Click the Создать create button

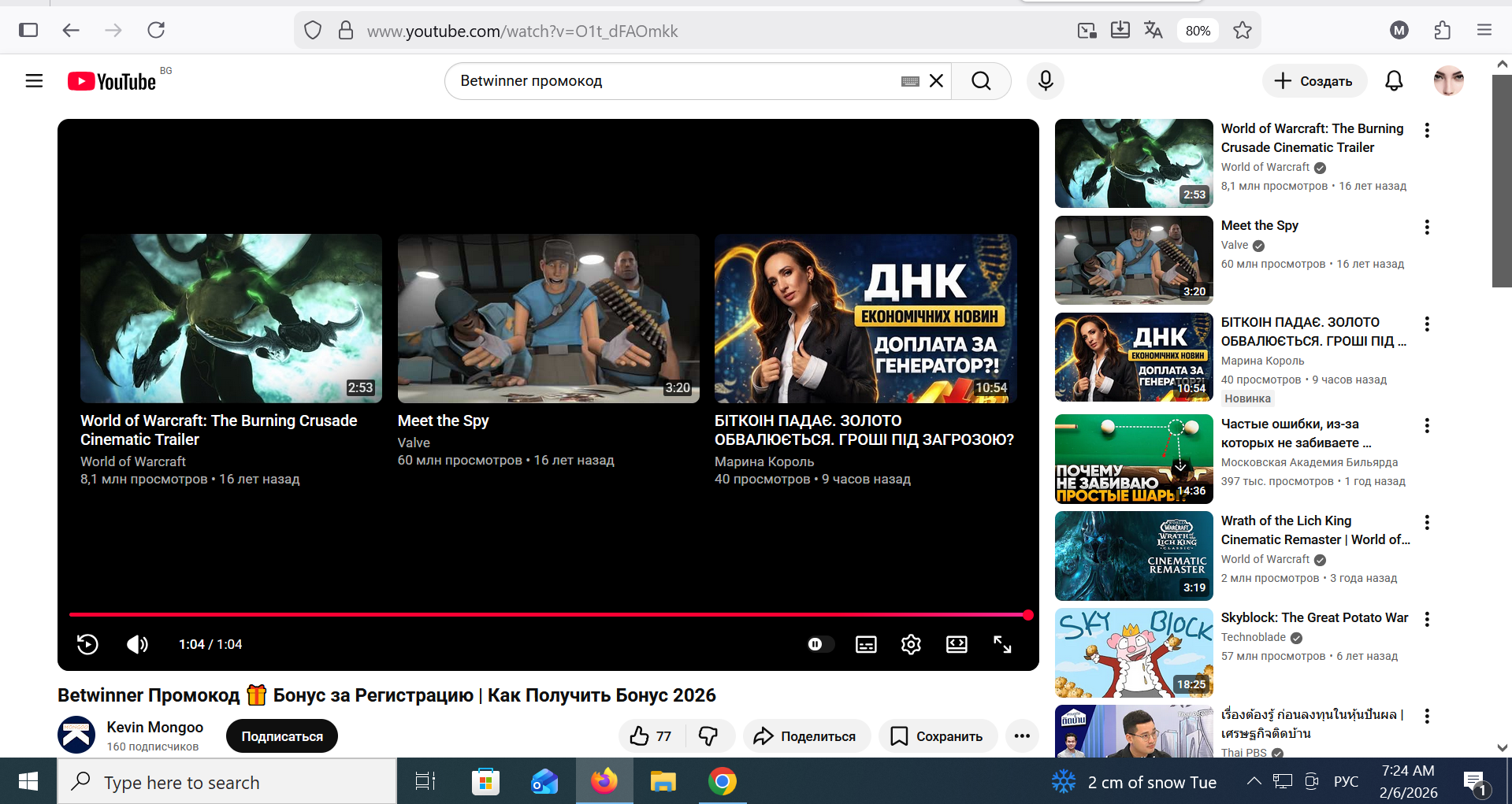1313,81
